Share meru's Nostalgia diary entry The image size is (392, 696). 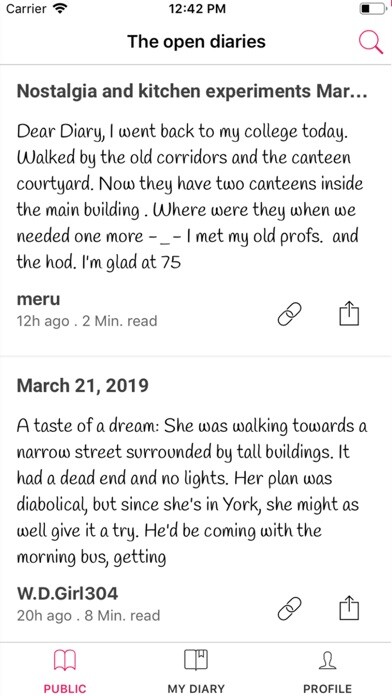(x=349, y=314)
